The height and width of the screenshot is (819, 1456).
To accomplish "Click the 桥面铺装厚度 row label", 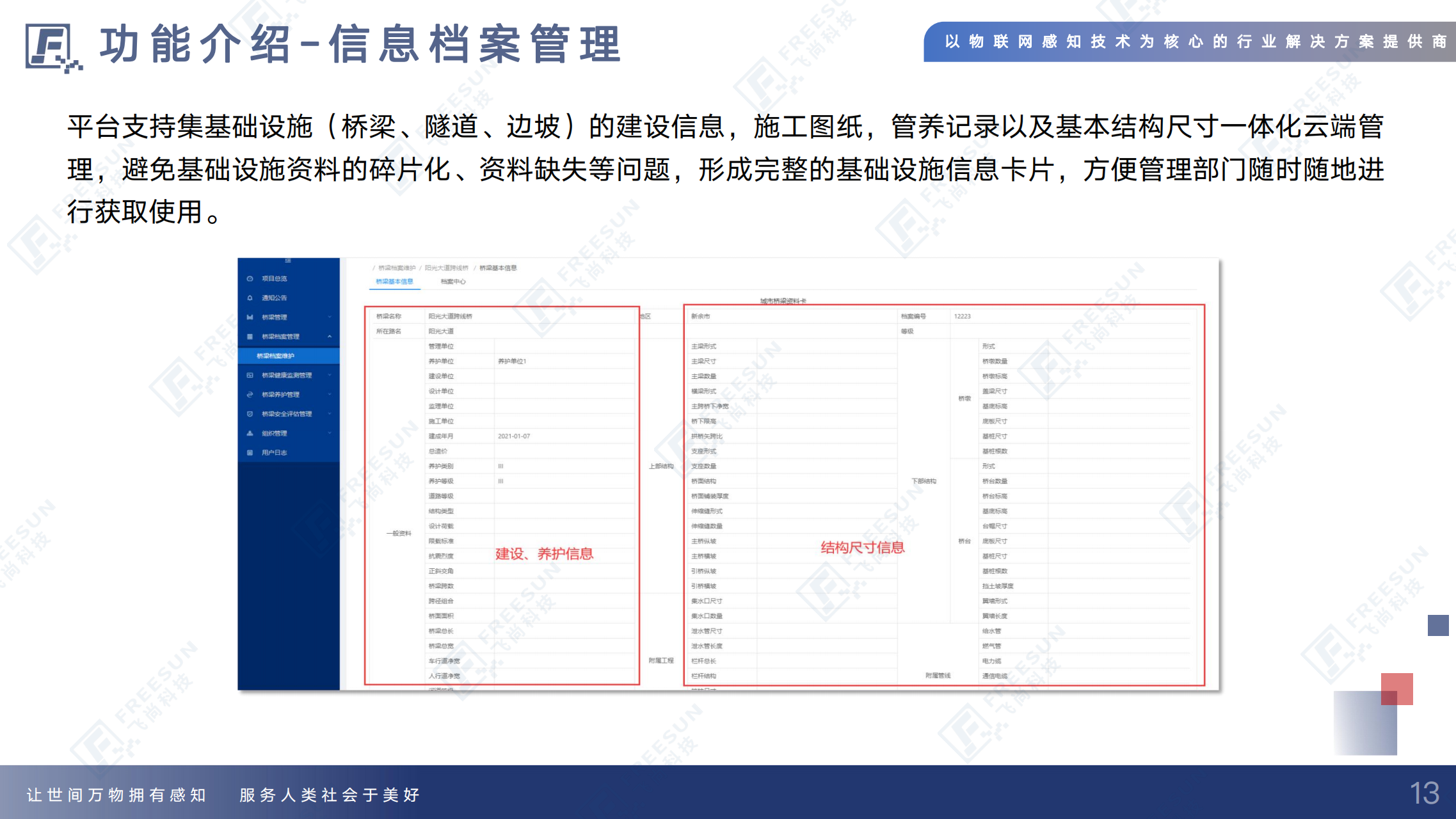I will pos(710,497).
